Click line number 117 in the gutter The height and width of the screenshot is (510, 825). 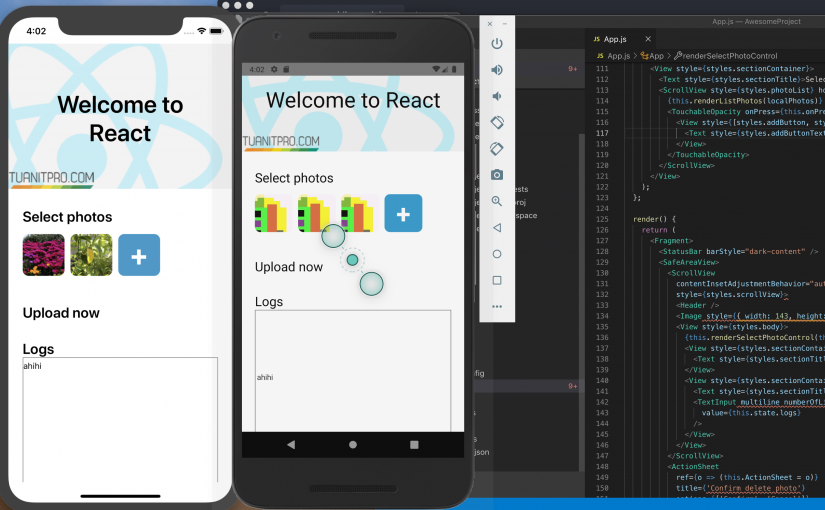[602, 133]
